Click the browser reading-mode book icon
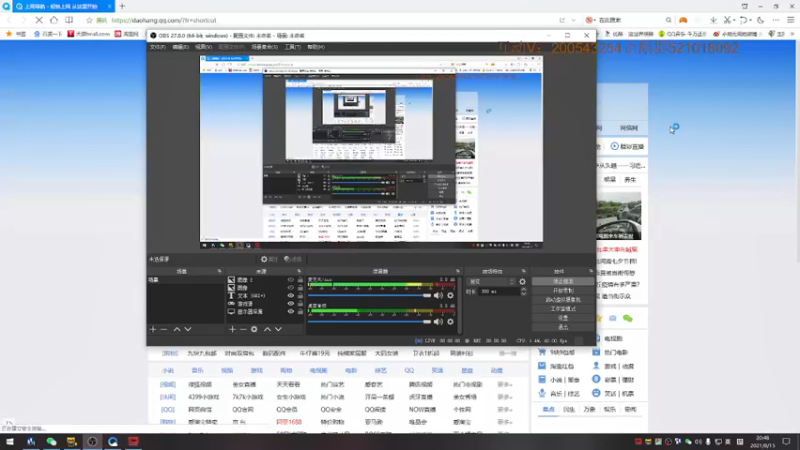Viewport: 800px width, 450px height. pos(69,20)
